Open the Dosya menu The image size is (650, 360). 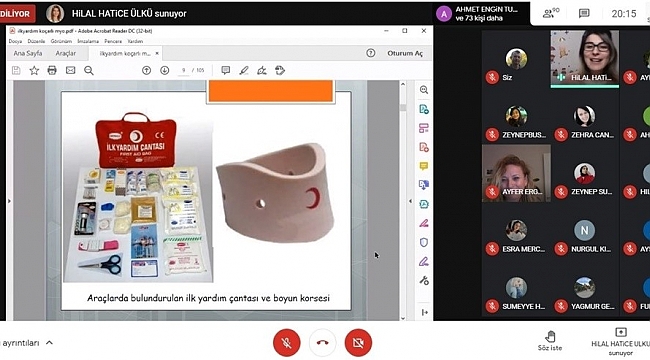click(x=15, y=41)
